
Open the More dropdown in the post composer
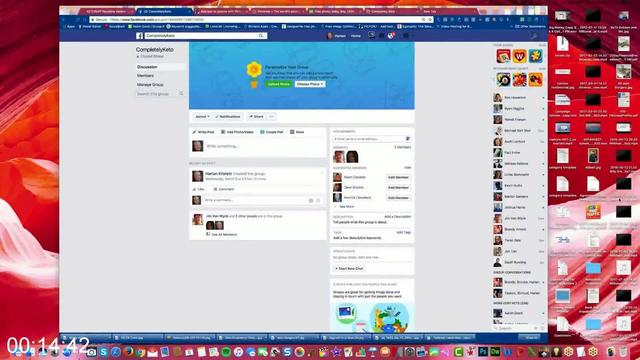297,132
